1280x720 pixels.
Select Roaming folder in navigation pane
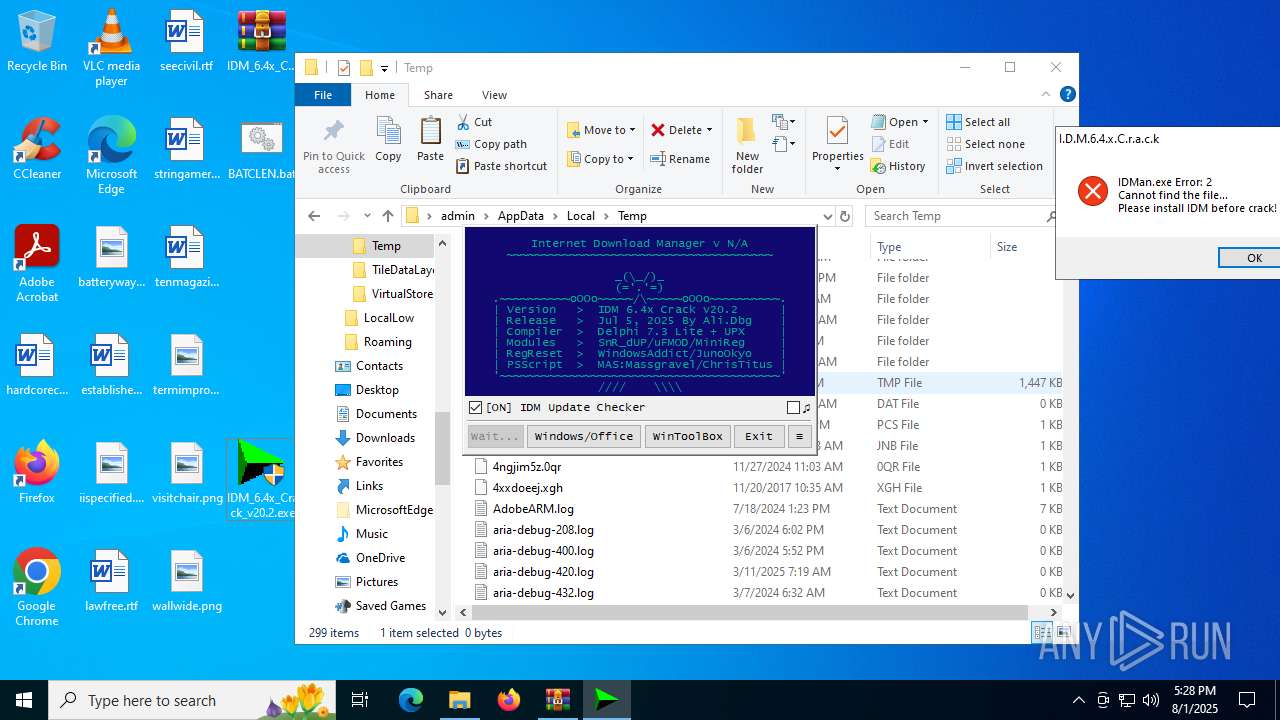(387, 342)
